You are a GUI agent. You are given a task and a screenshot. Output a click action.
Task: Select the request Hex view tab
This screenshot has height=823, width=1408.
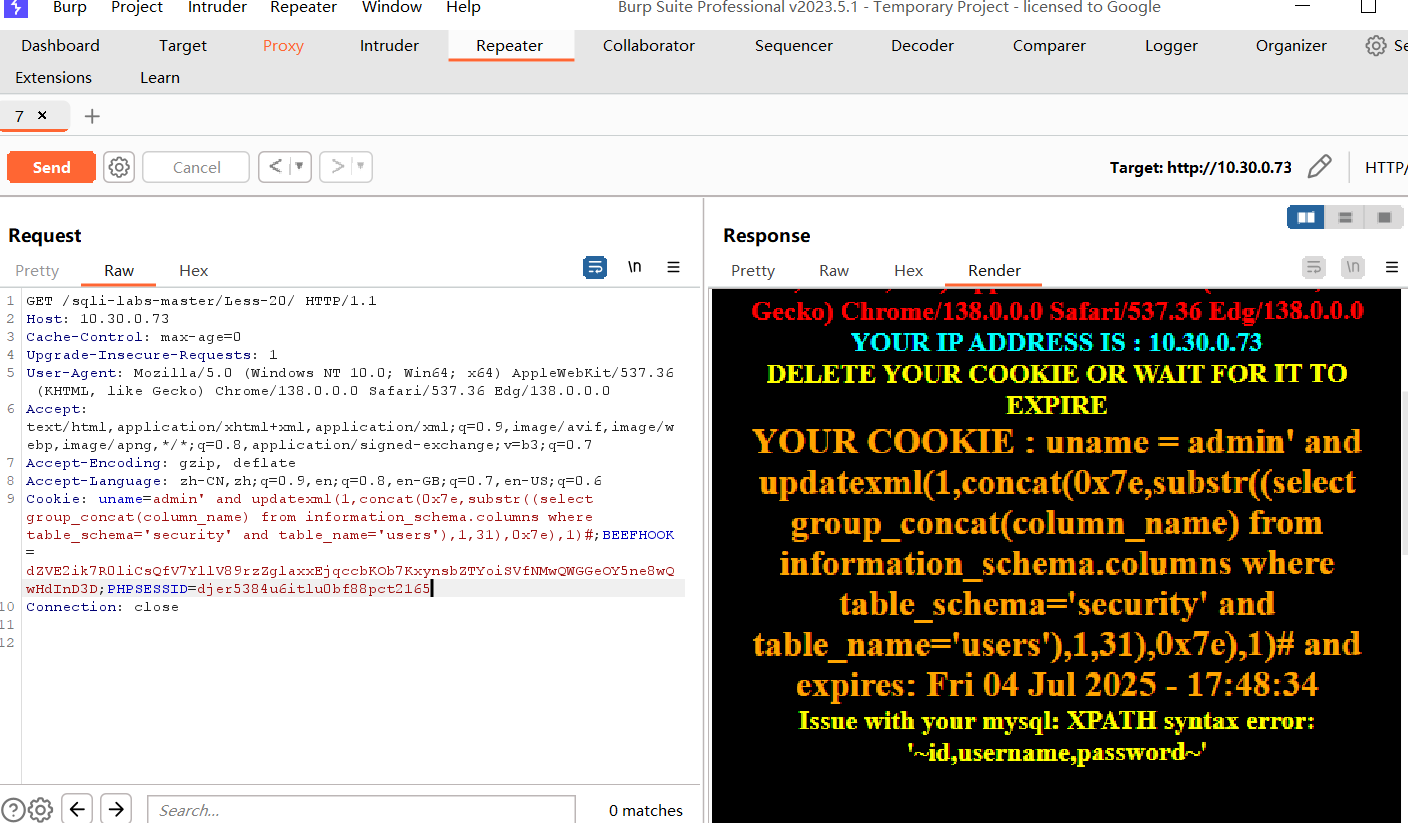pos(194,271)
